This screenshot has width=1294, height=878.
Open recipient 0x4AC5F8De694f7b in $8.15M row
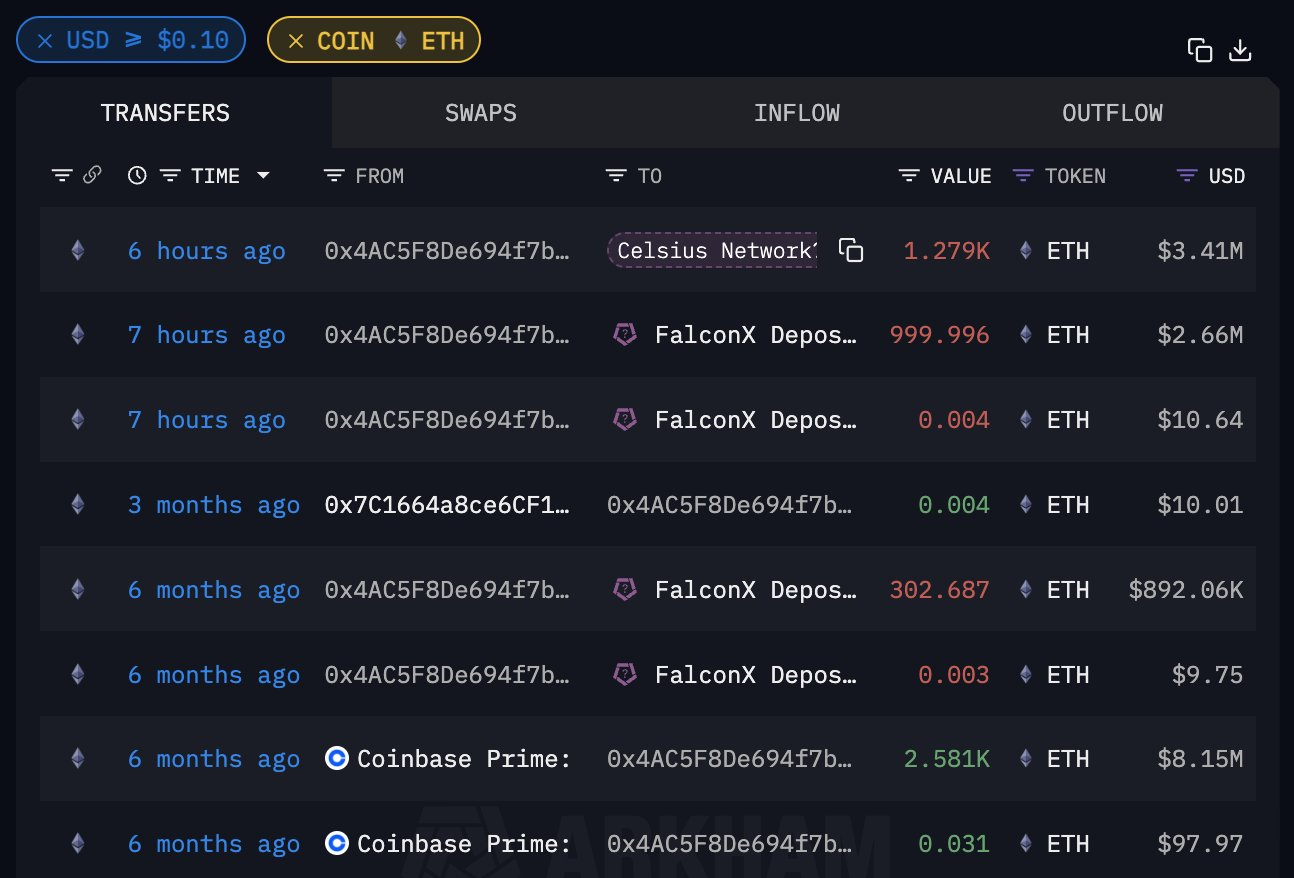pos(730,759)
